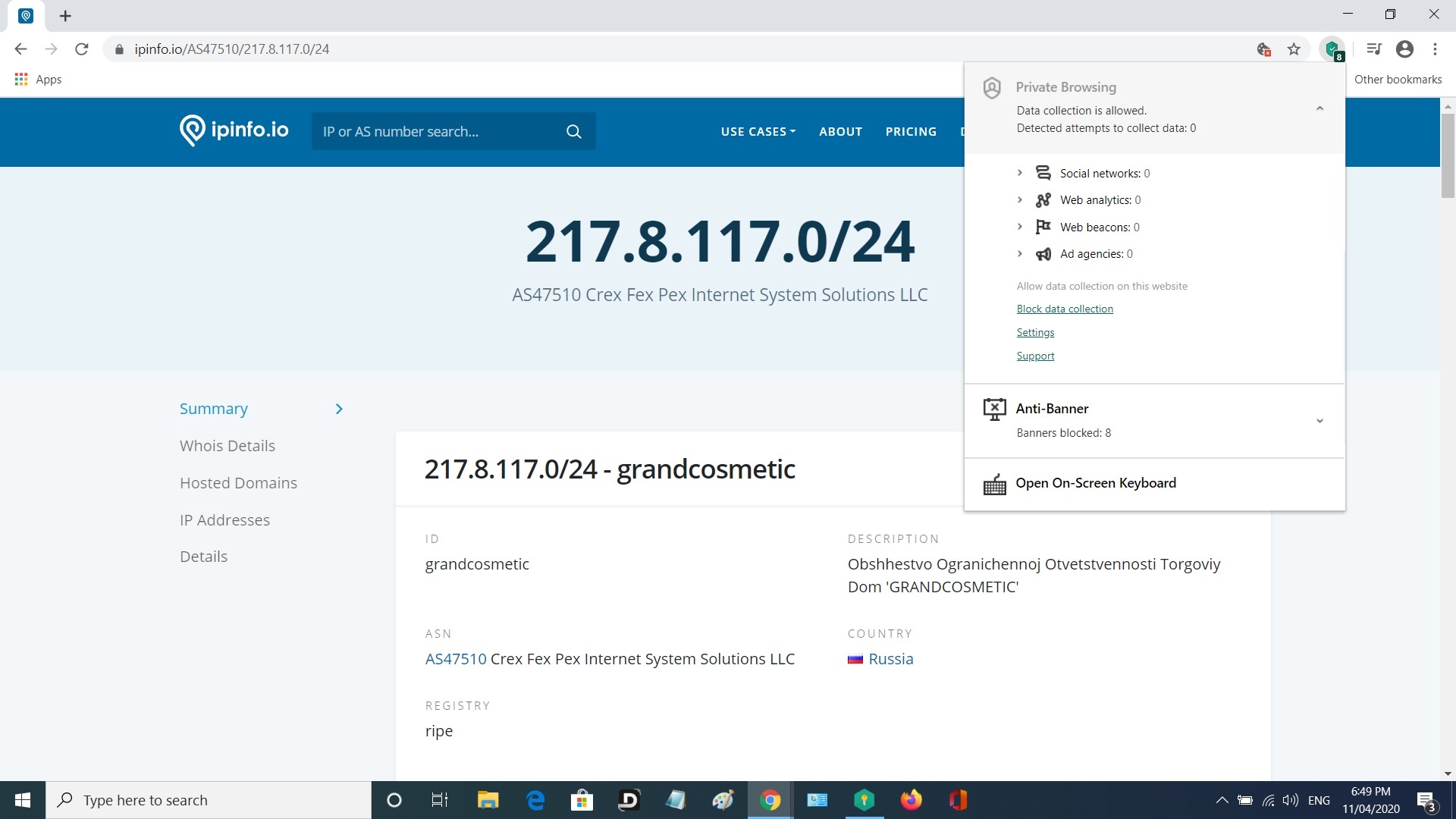
Task: Click the browser address bar URL
Action: point(232,49)
